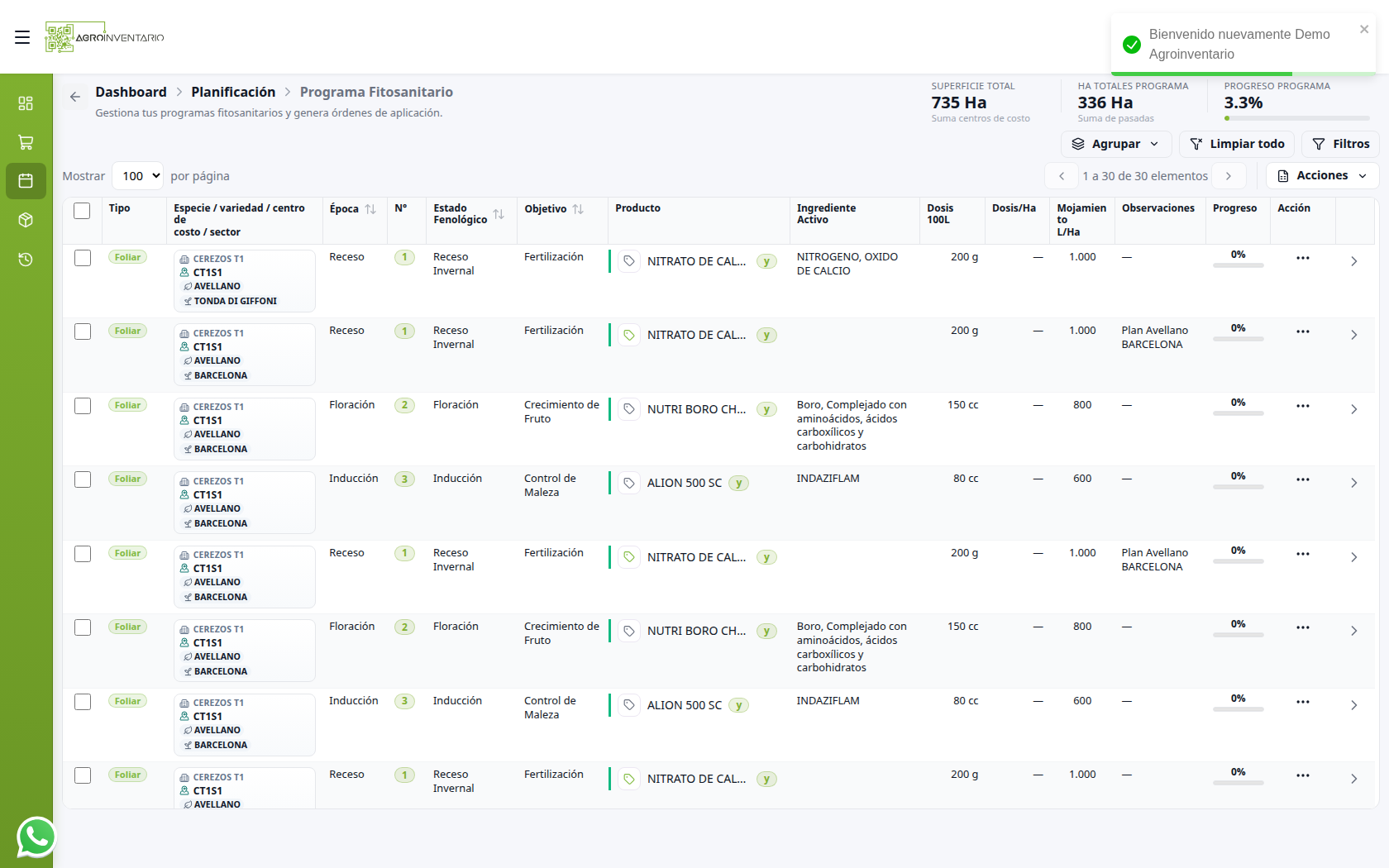Expand the Acciones dropdown
Image resolution: width=1389 pixels, height=868 pixels.
(x=1322, y=175)
